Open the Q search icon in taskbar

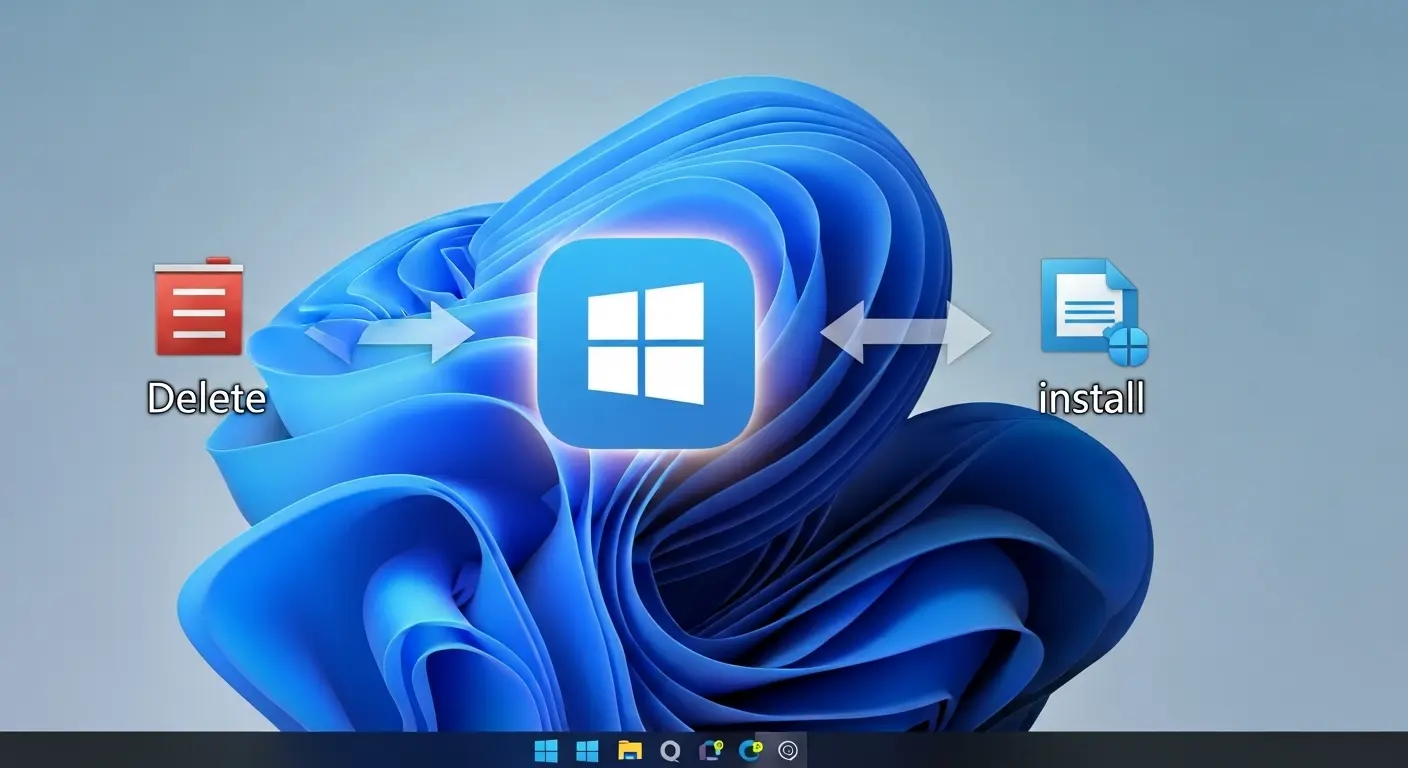[670, 751]
